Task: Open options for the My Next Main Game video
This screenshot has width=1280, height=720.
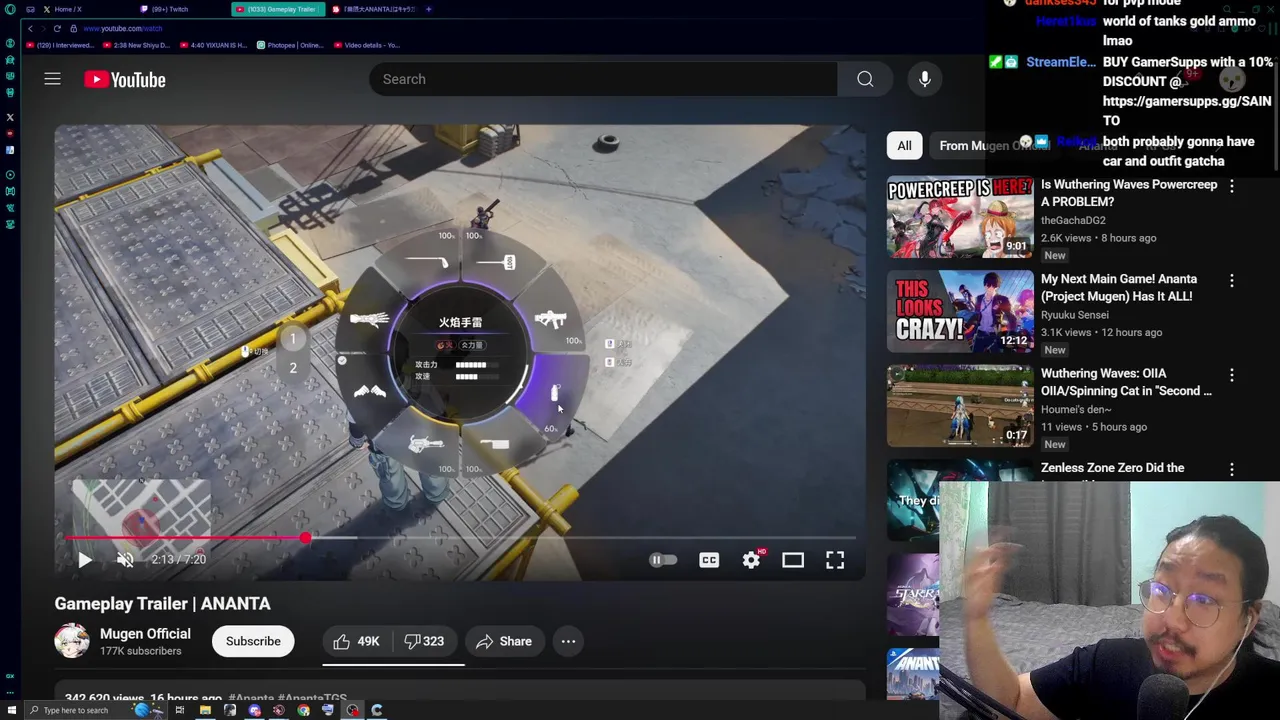Action: [1232, 281]
